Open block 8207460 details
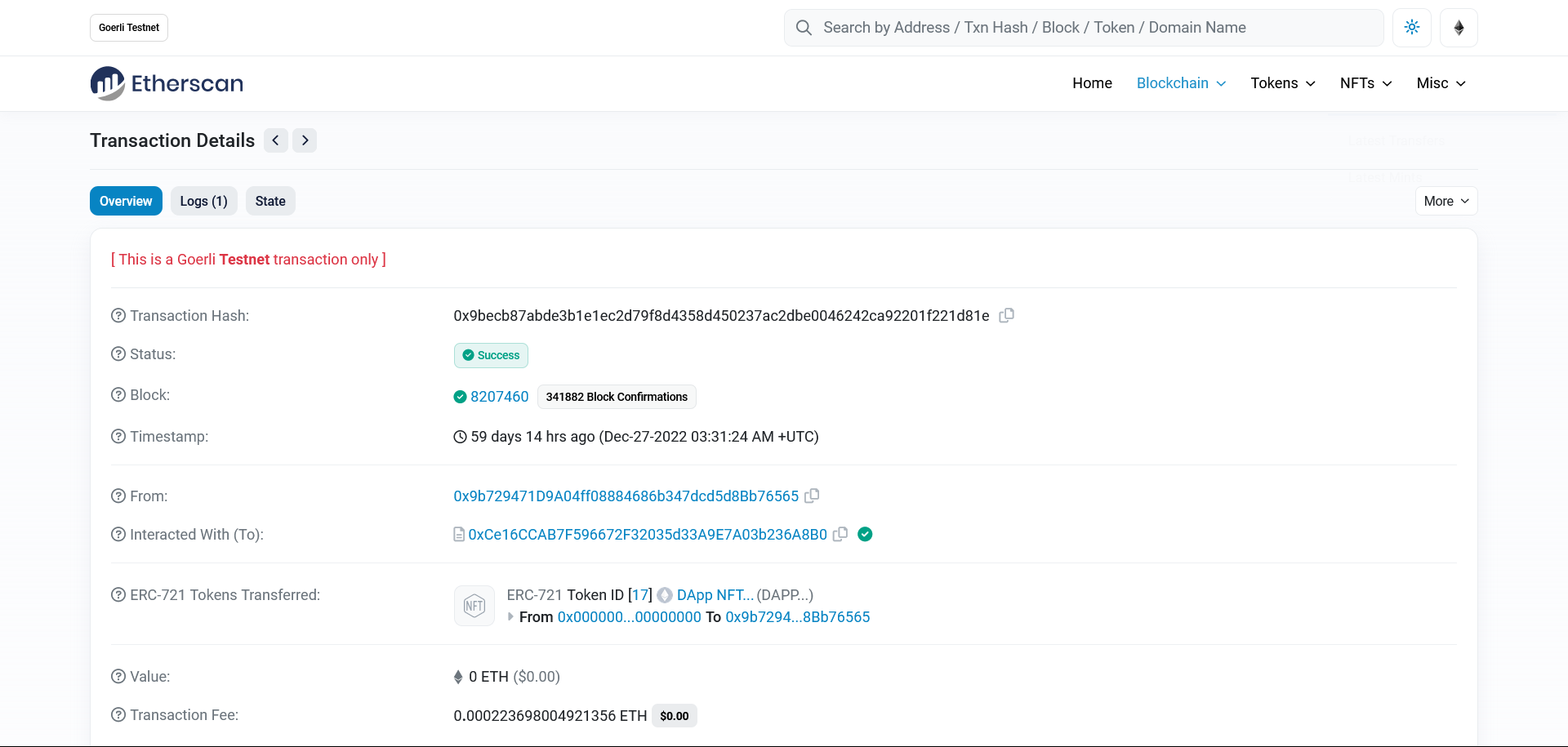Image resolution: width=1568 pixels, height=747 pixels. tap(498, 396)
